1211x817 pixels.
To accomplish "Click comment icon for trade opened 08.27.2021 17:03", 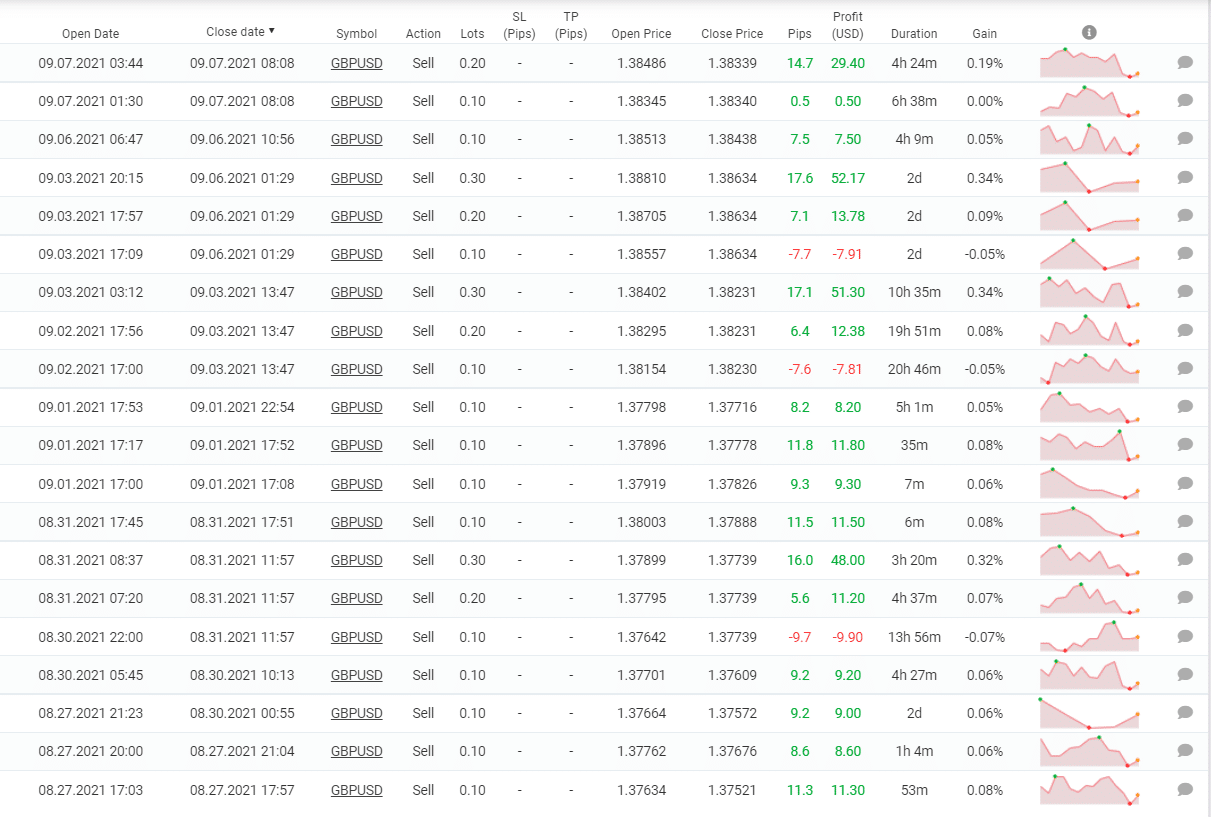I will (x=1185, y=790).
